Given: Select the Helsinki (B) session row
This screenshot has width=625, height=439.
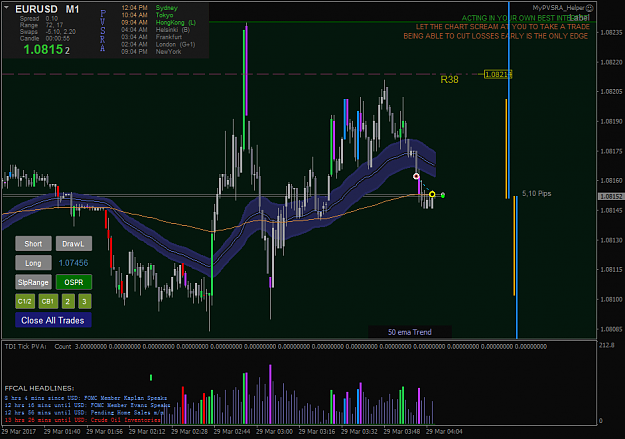Looking at the screenshot, I should tap(155, 30).
